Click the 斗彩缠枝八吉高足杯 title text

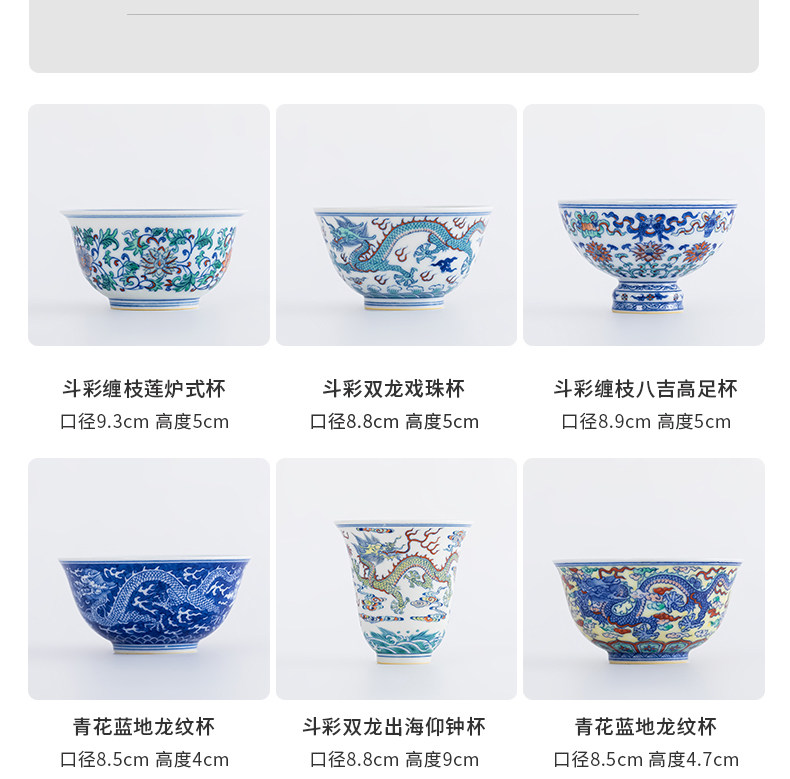[x=645, y=389]
